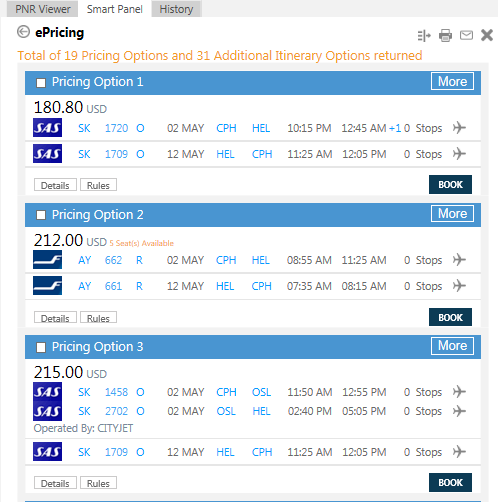Select the Pricing Option 2 checkbox
This screenshot has width=498, height=502.
coord(41,215)
